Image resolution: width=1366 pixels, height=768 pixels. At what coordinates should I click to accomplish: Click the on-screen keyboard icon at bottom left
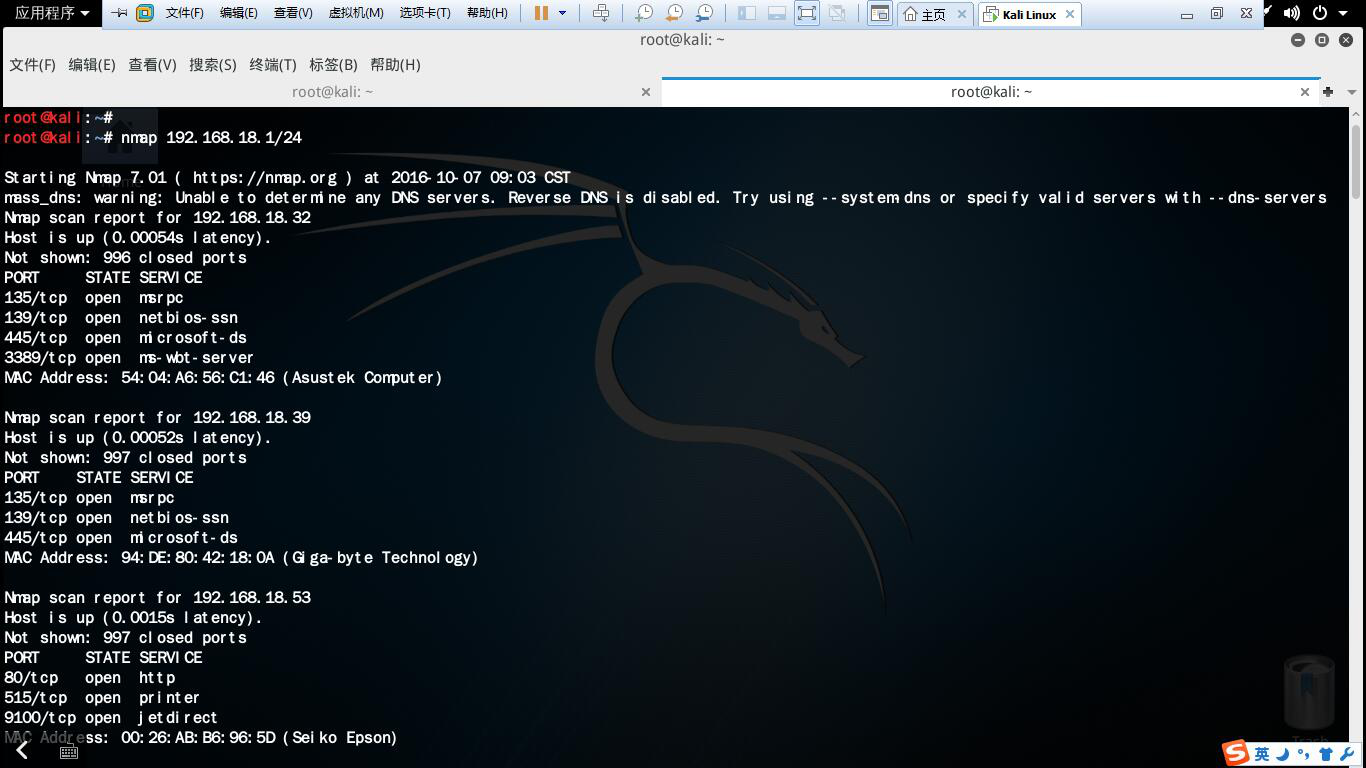pyautogui.click(x=69, y=752)
